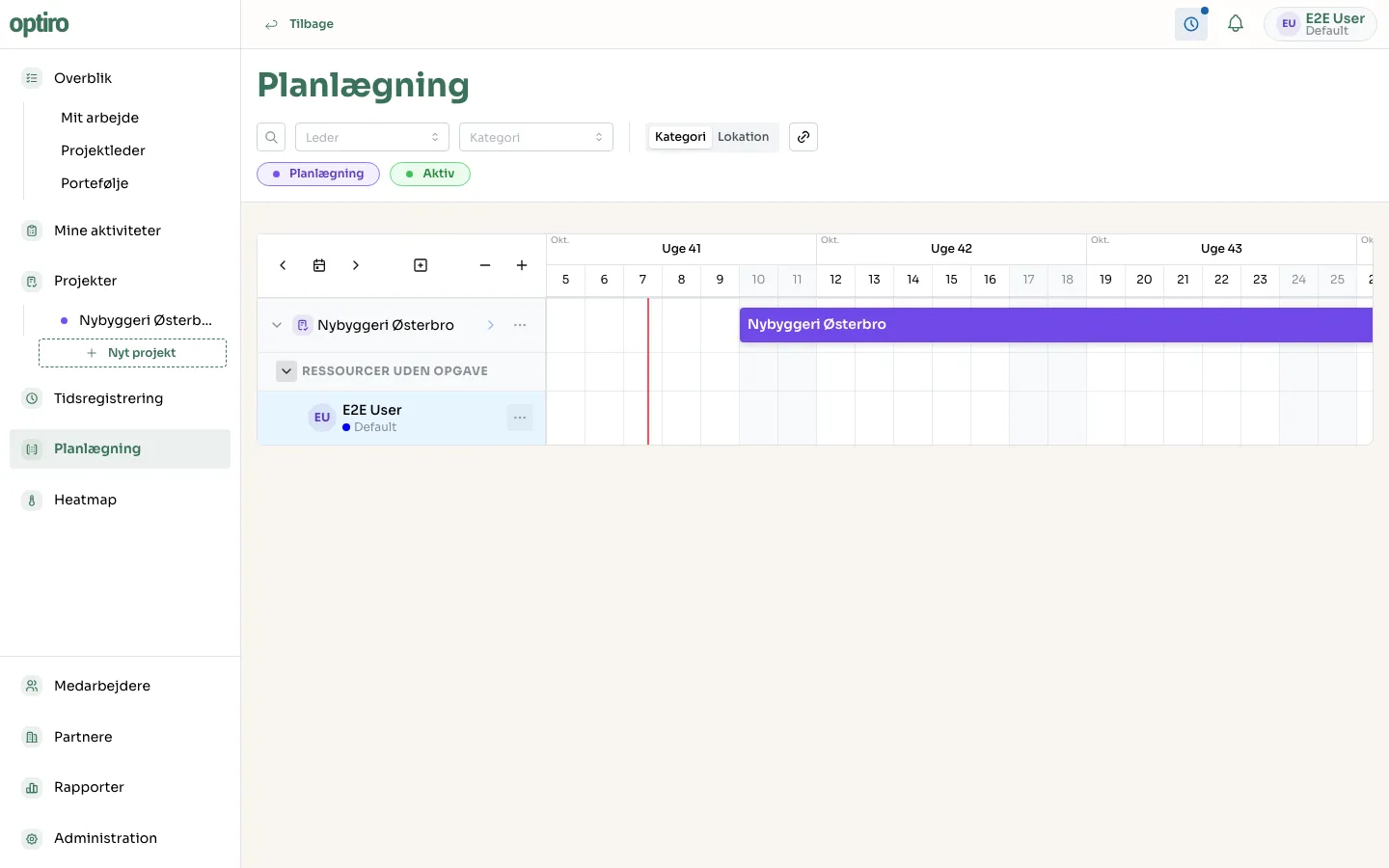Click the red today marker line
The image size is (1389, 868).
(648, 371)
